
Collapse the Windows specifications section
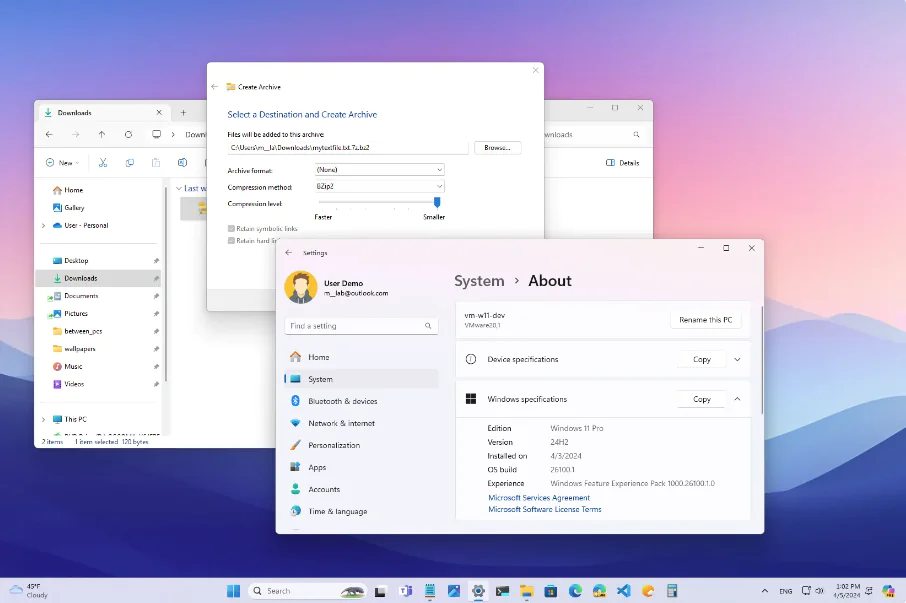[x=737, y=398]
